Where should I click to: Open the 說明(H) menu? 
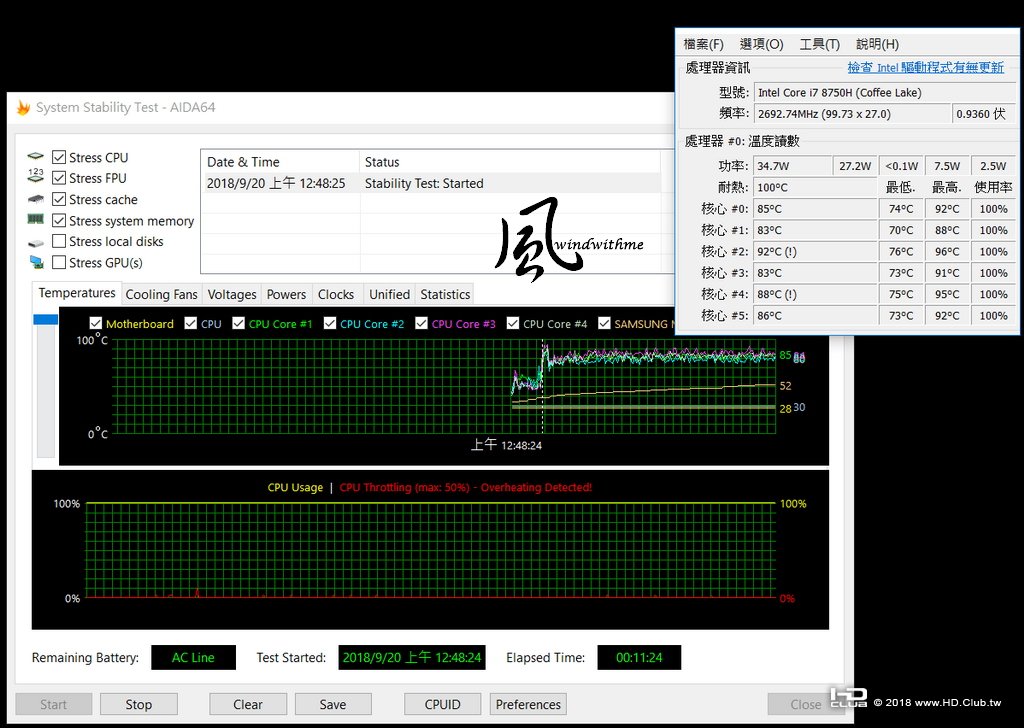(x=877, y=44)
